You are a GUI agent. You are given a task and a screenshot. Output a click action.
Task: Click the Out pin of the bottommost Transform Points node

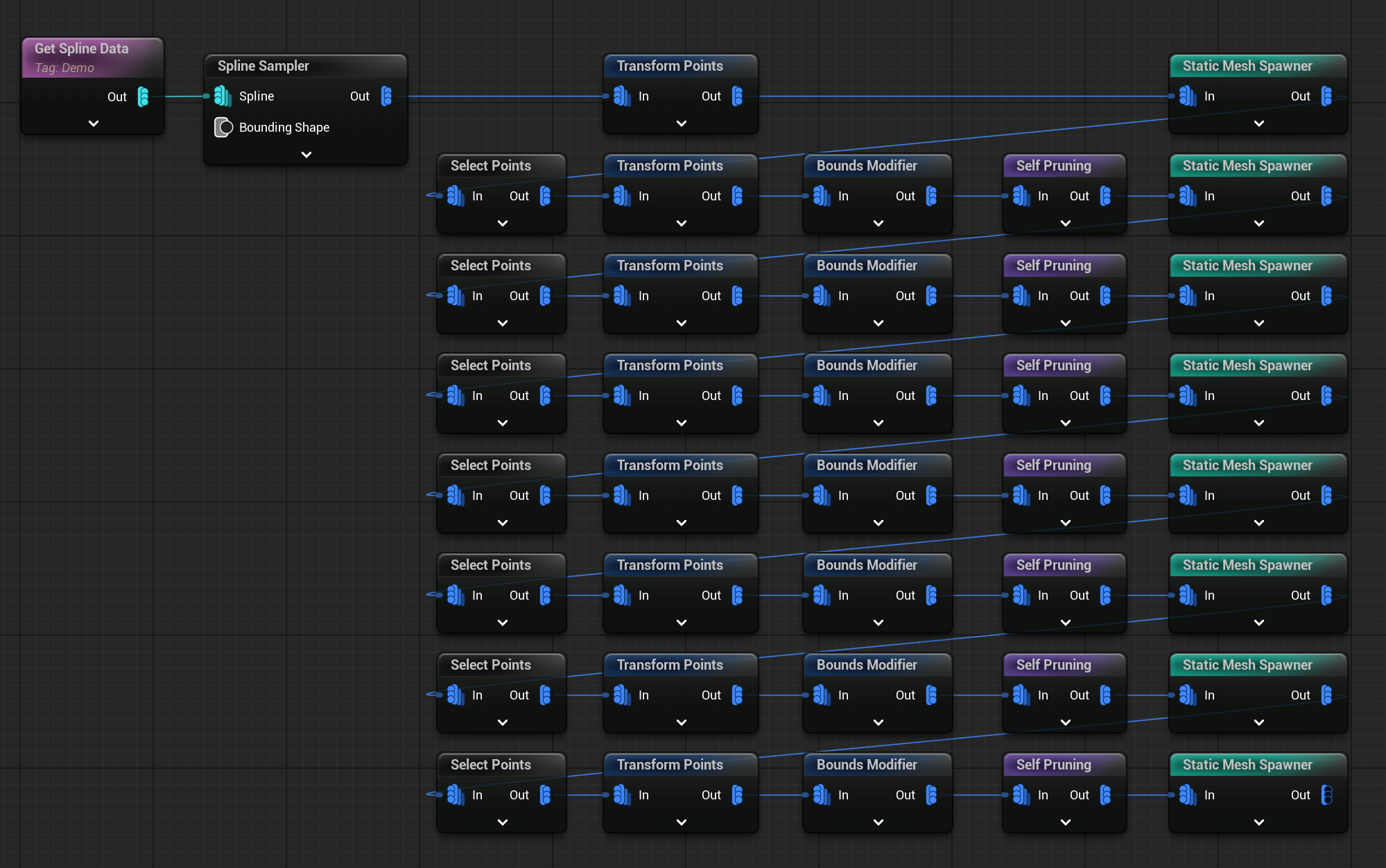click(x=737, y=795)
